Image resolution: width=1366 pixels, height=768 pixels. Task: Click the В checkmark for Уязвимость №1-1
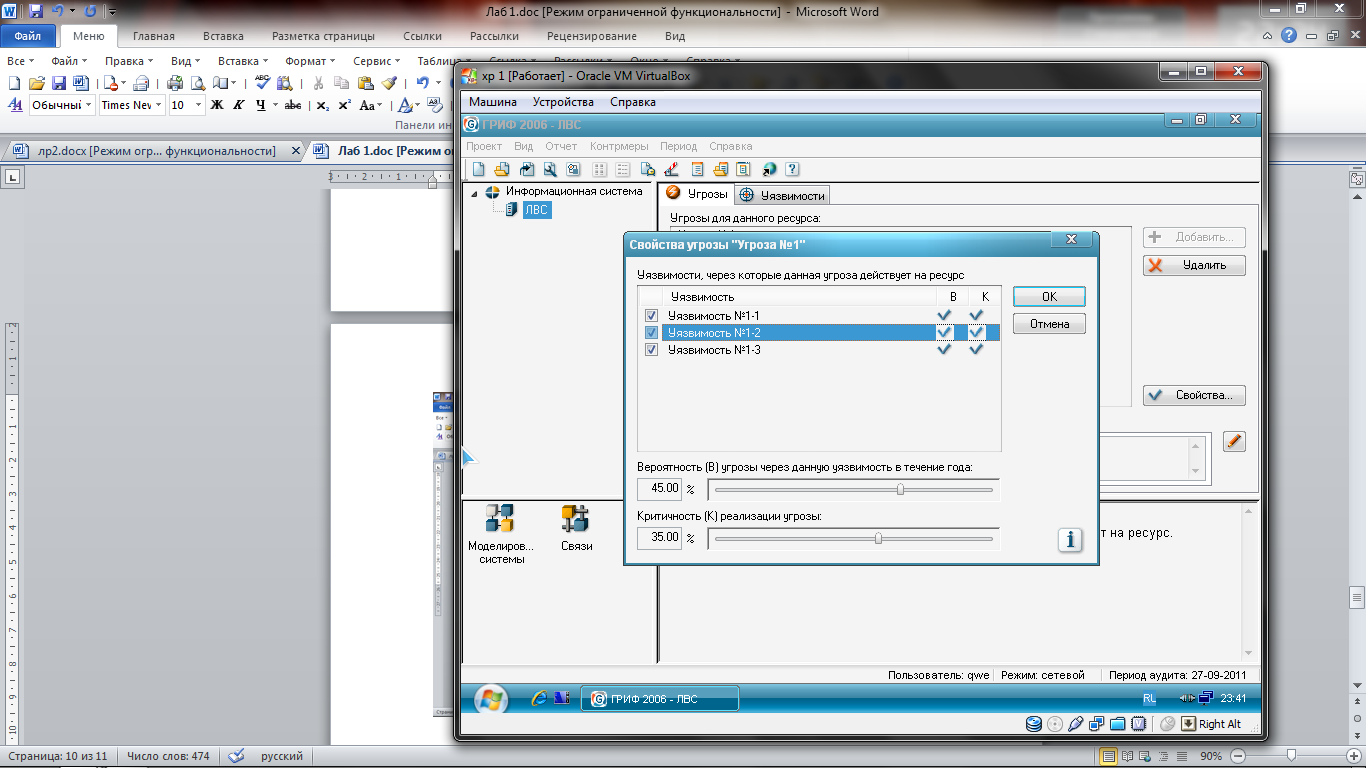coord(944,316)
